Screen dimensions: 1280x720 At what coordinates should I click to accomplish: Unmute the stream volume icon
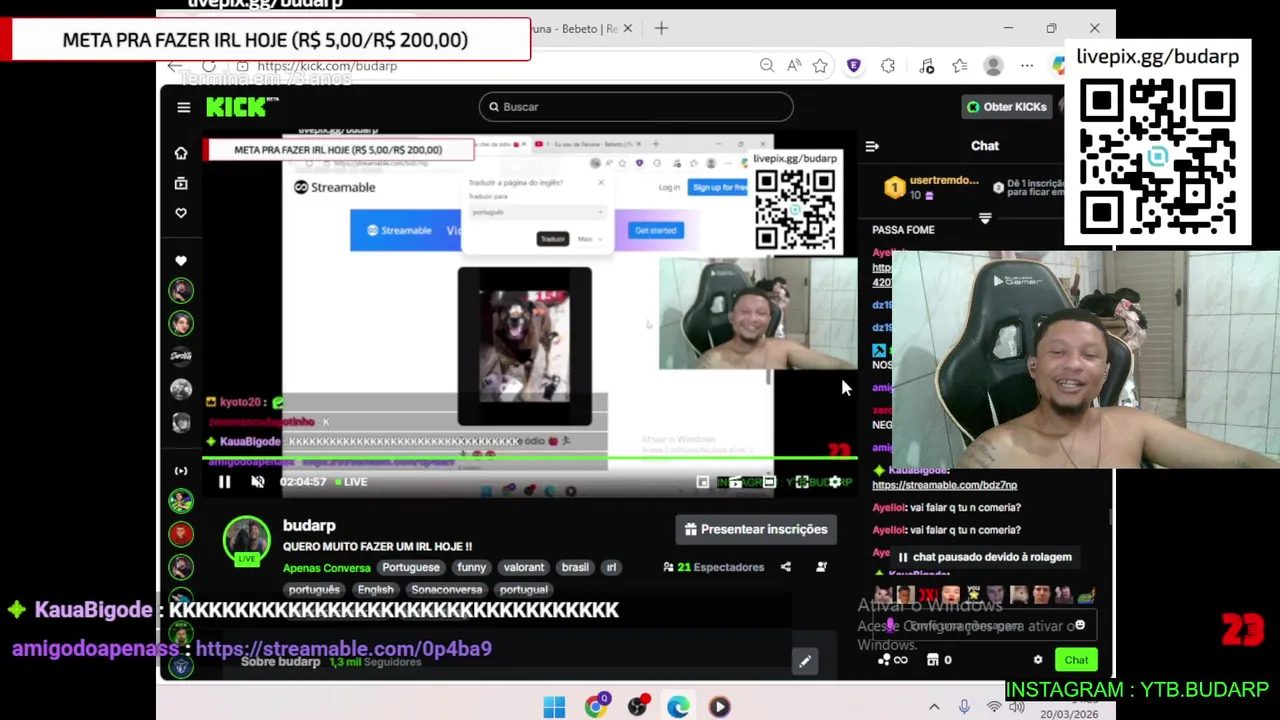click(x=257, y=482)
